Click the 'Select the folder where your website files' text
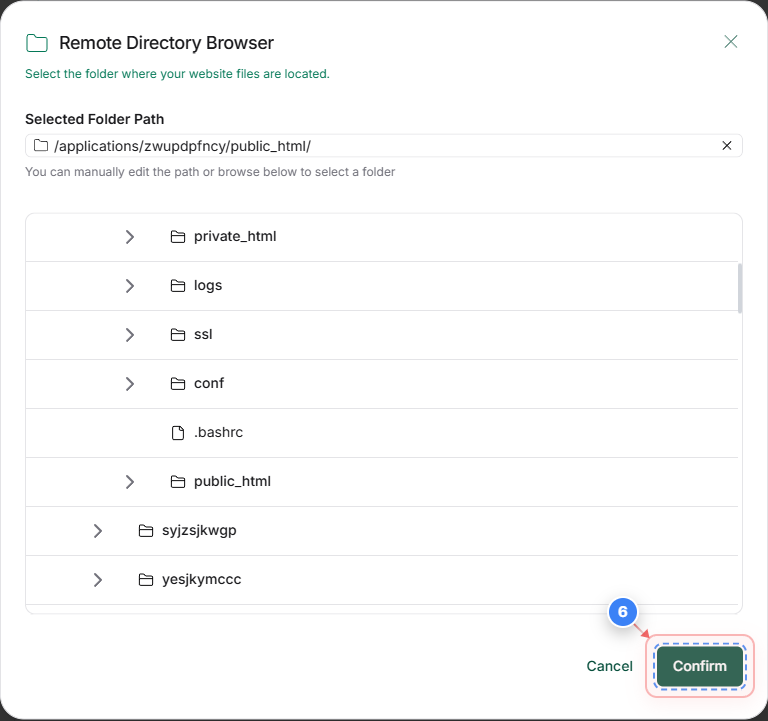 pos(177,74)
